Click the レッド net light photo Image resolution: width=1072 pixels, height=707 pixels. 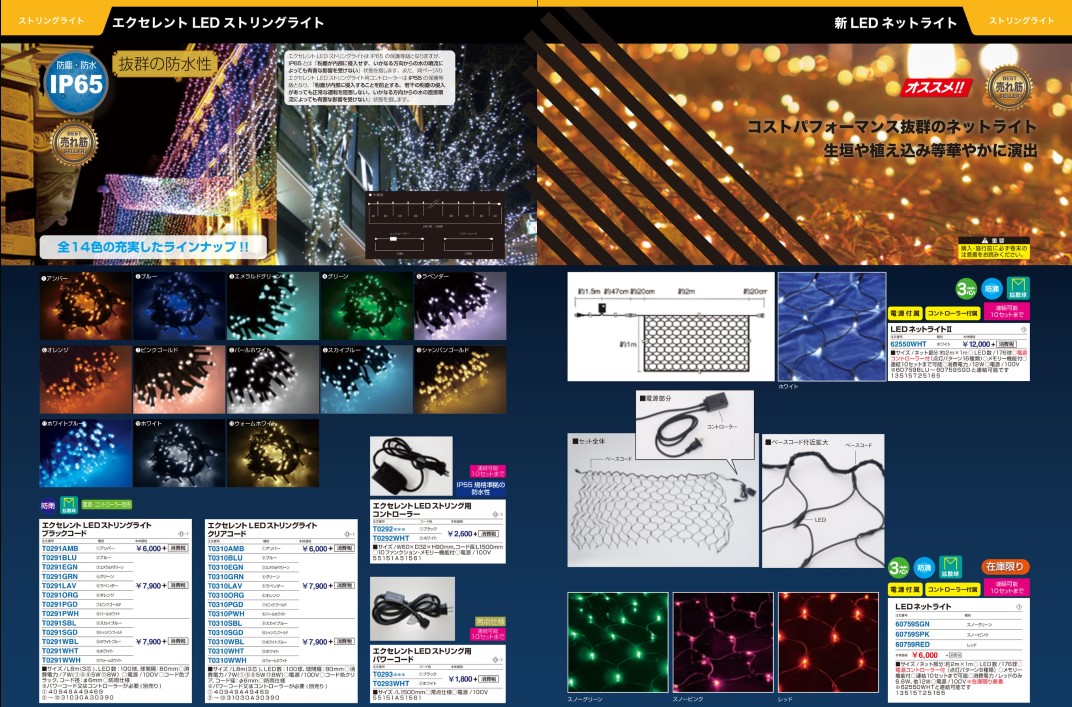(x=829, y=643)
